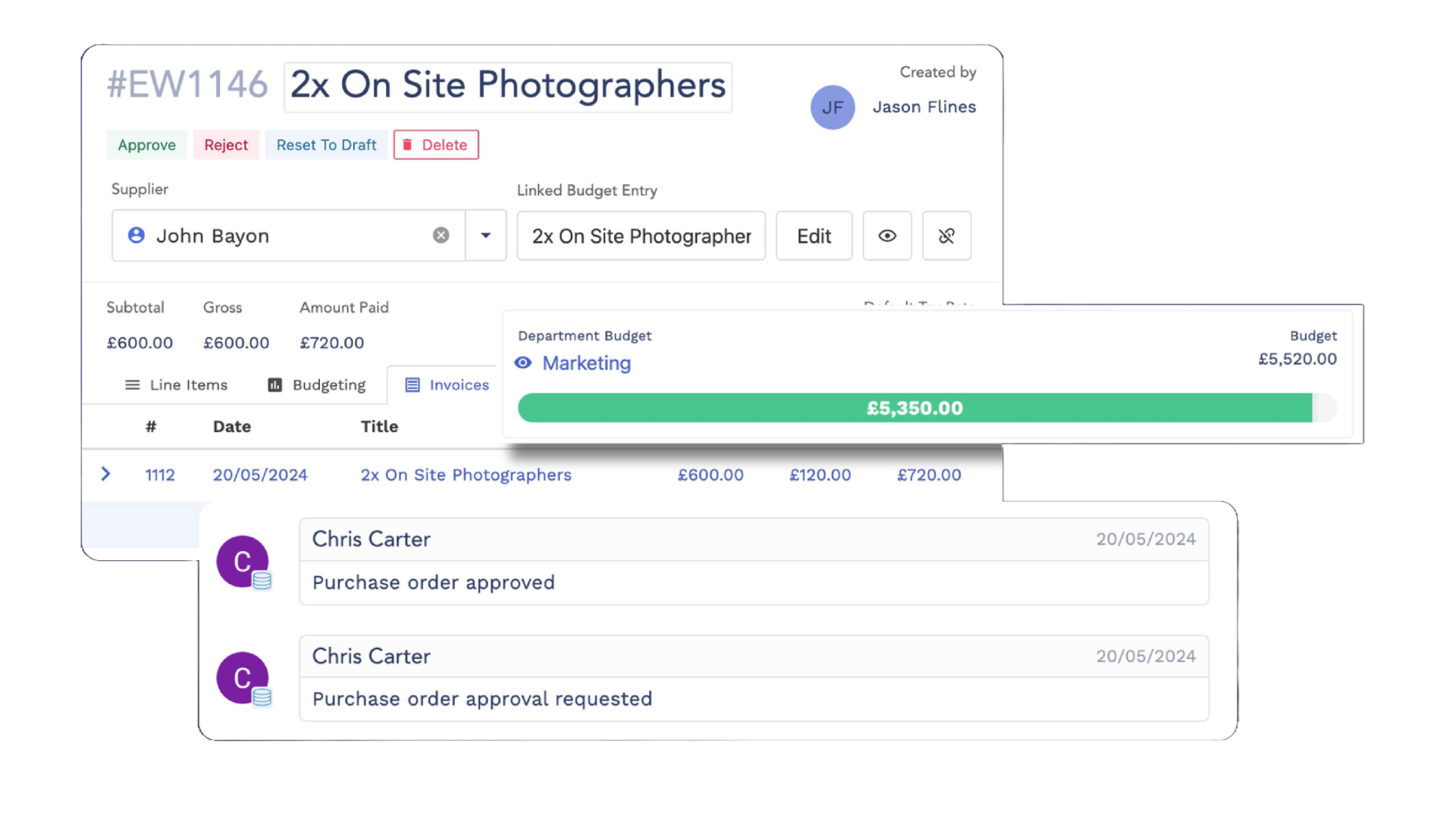This screenshot has height=818, width=1456.
Task: Click the £5,350.00 budget progress bar
Action: (x=915, y=408)
